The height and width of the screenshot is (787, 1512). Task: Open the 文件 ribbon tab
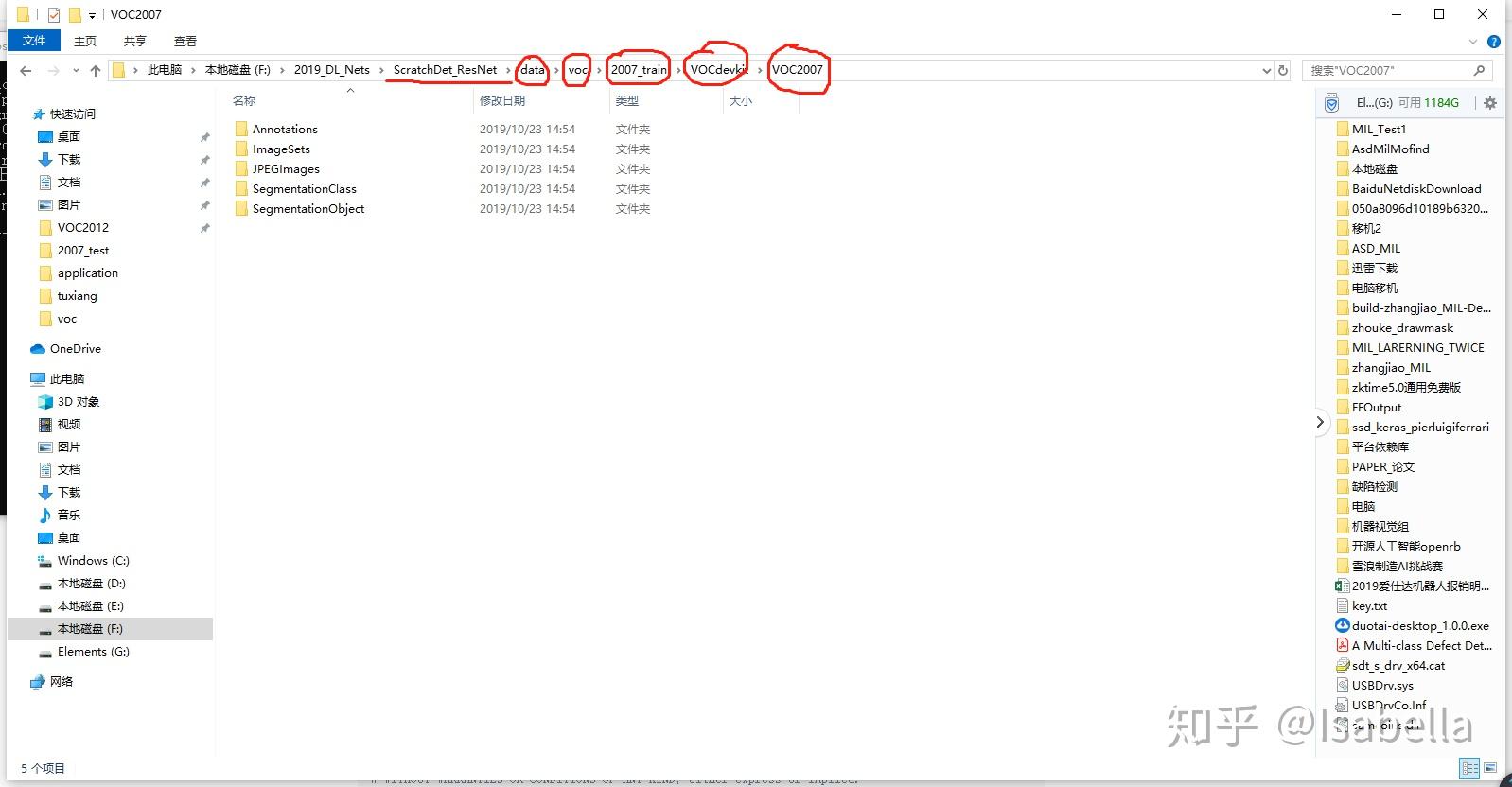34,41
